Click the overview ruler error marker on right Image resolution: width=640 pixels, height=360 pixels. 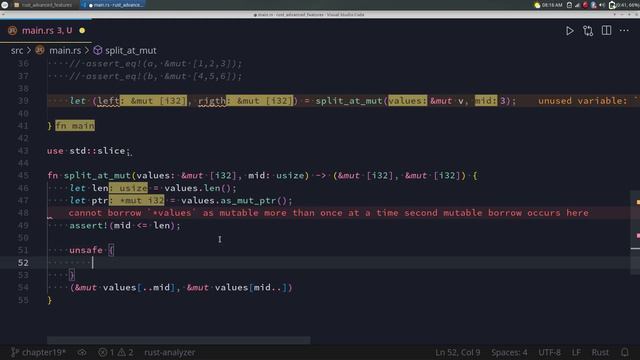tap(638, 236)
